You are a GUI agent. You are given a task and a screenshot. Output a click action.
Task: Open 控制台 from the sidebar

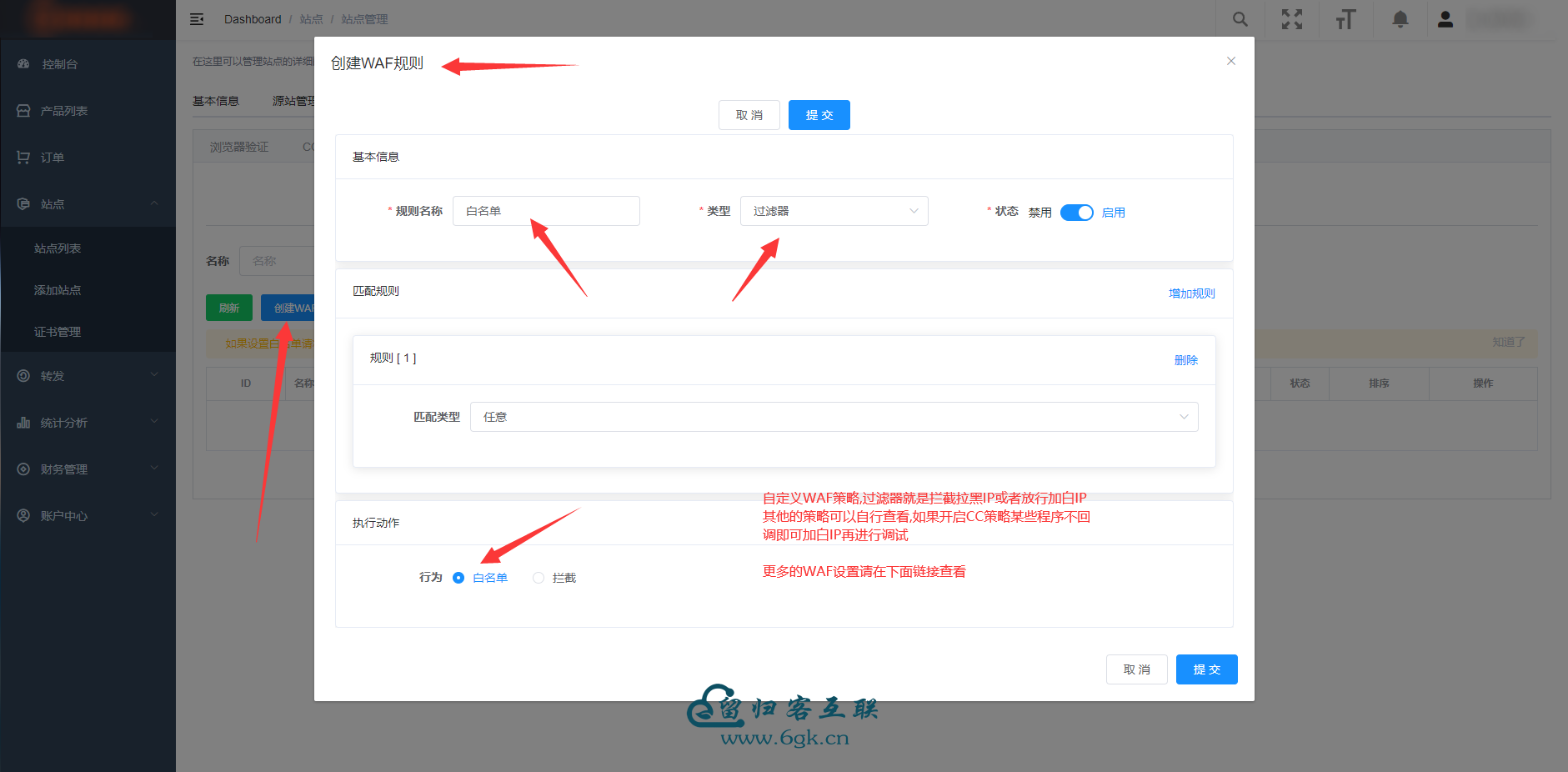pos(59,64)
